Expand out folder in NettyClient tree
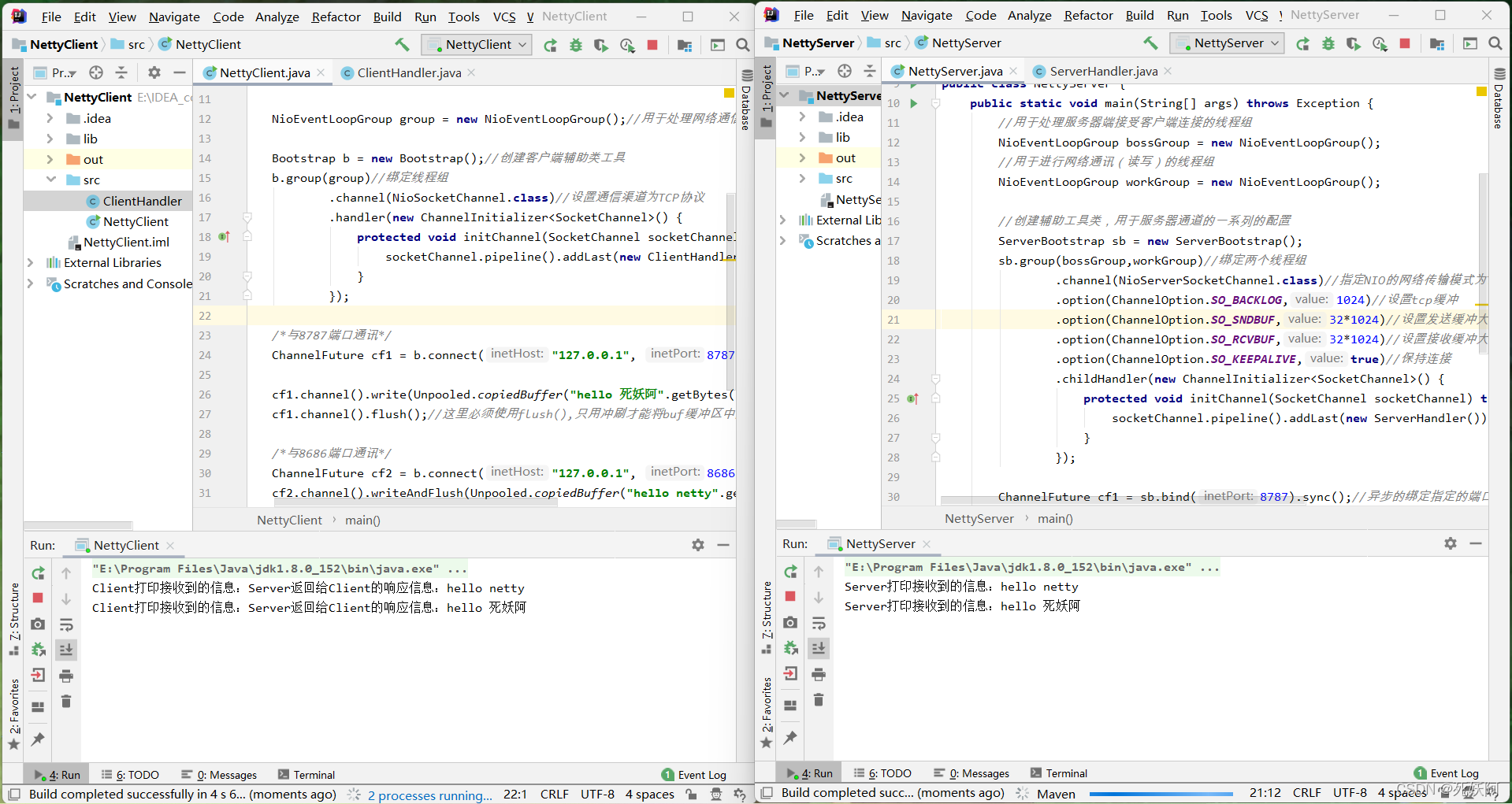Viewport: 1512px width, 804px height. click(x=50, y=159)
